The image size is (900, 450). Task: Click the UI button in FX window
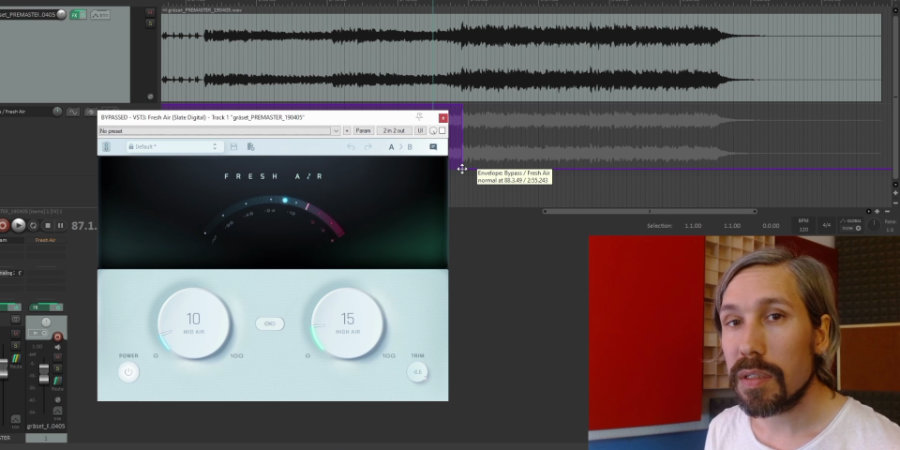420,131
